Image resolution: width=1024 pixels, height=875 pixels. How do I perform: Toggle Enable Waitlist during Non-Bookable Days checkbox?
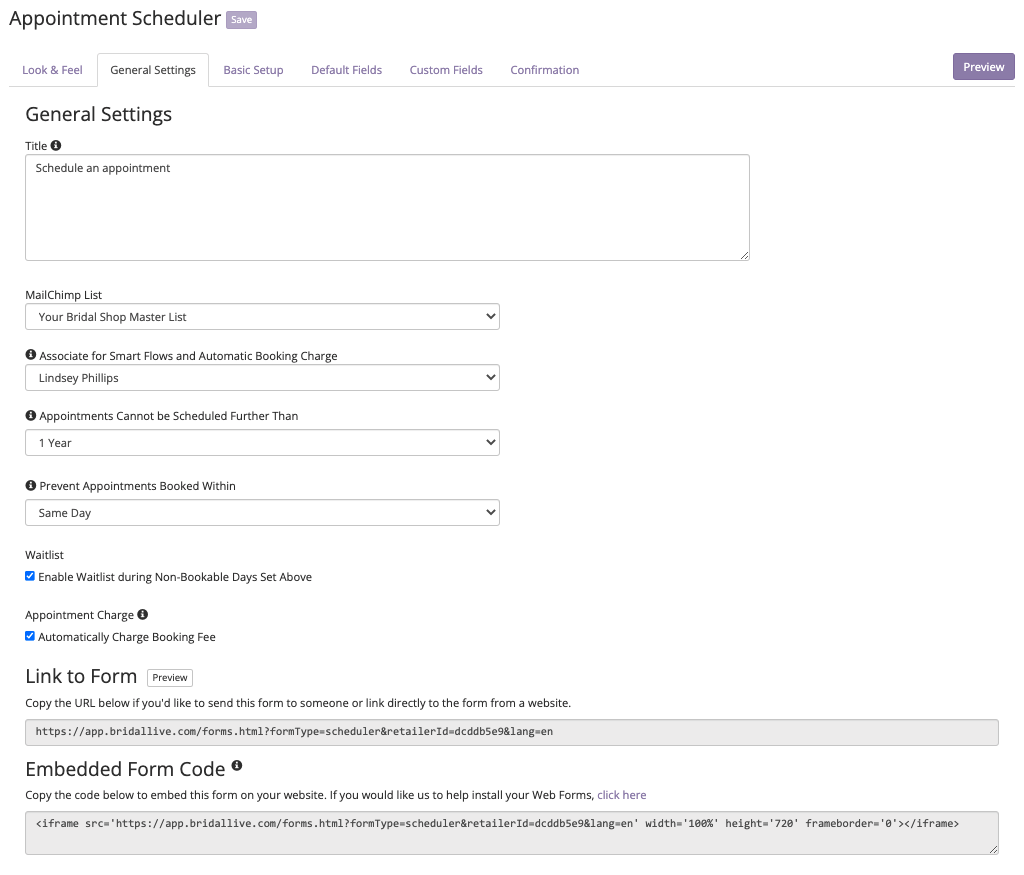tap(30, 576)
